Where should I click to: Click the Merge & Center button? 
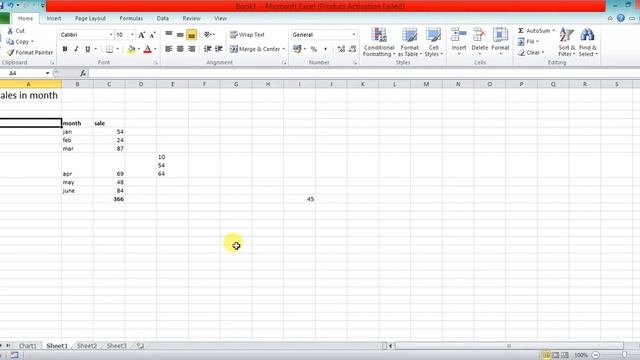coord(255,49)
